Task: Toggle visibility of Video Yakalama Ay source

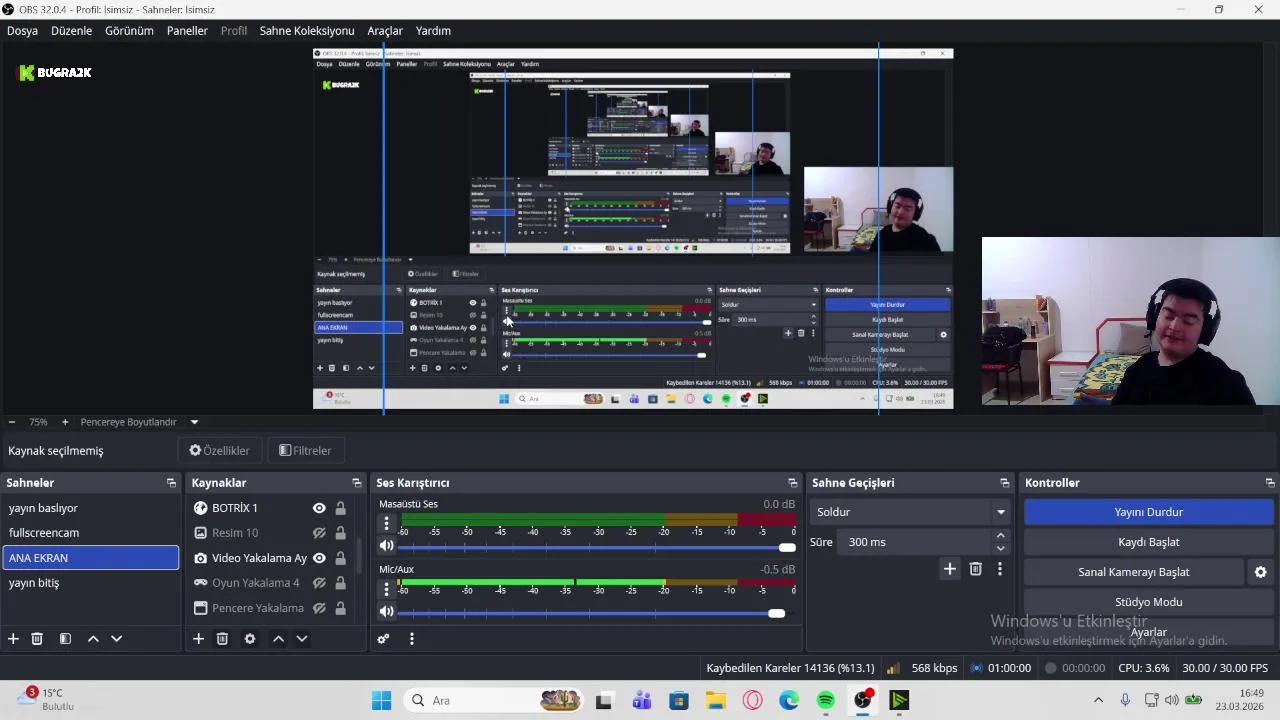Action: click(x=319, y=558)
